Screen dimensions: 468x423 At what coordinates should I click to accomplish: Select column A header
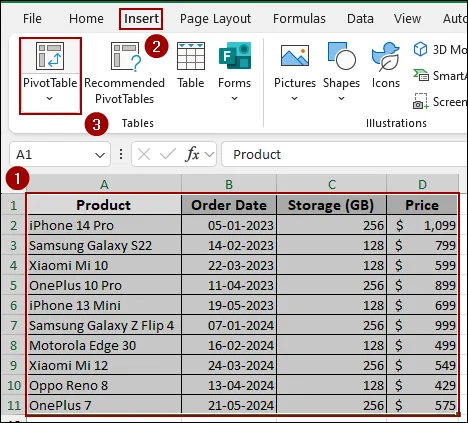(104, 184)
